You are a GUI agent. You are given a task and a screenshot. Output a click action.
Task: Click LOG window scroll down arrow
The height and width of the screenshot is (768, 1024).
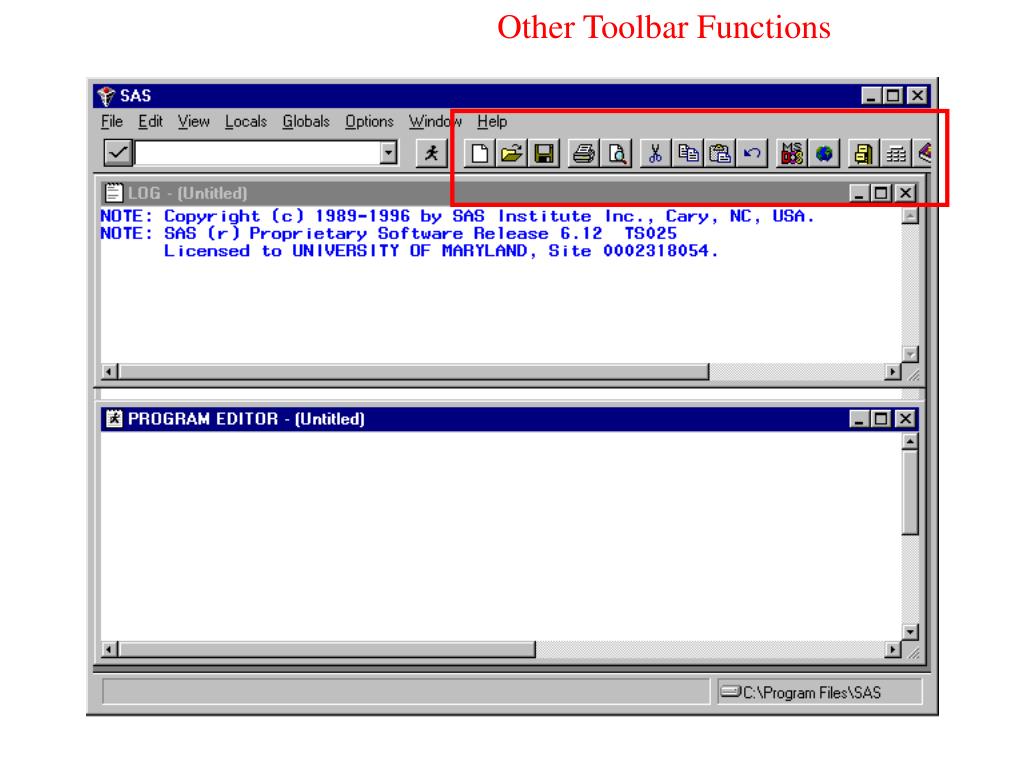[910, 355]
